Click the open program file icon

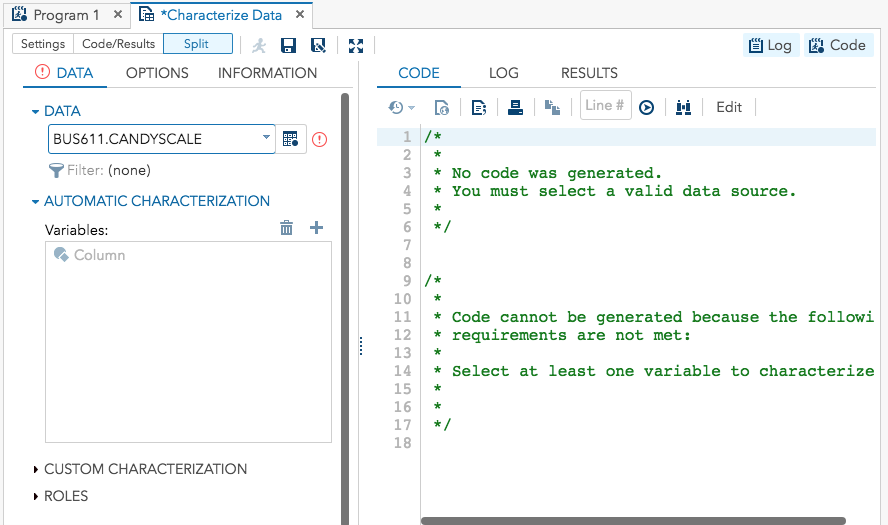pos(442,107)
